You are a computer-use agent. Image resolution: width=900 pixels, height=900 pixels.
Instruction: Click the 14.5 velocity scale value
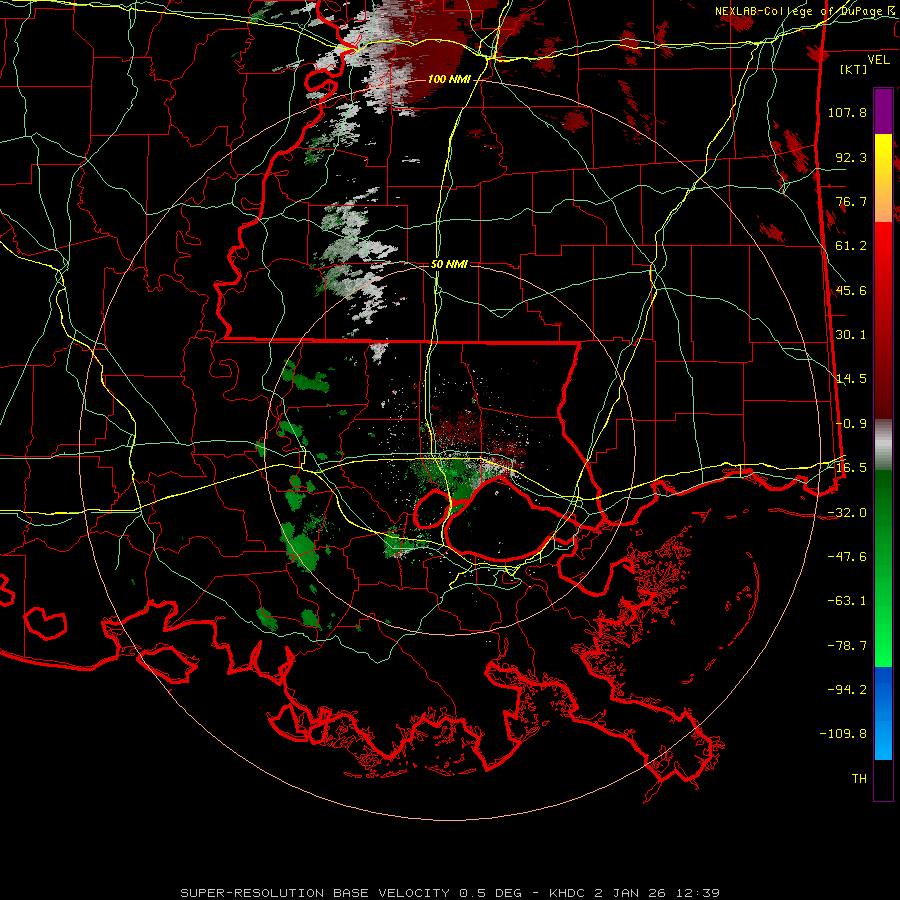pos(851,379)
